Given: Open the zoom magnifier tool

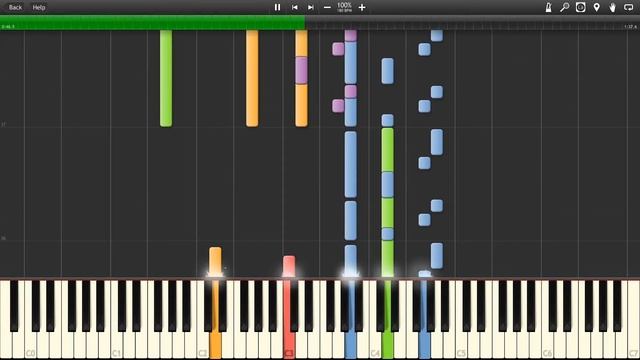Looking at the screenshot, I should click(x=564, y=7).
